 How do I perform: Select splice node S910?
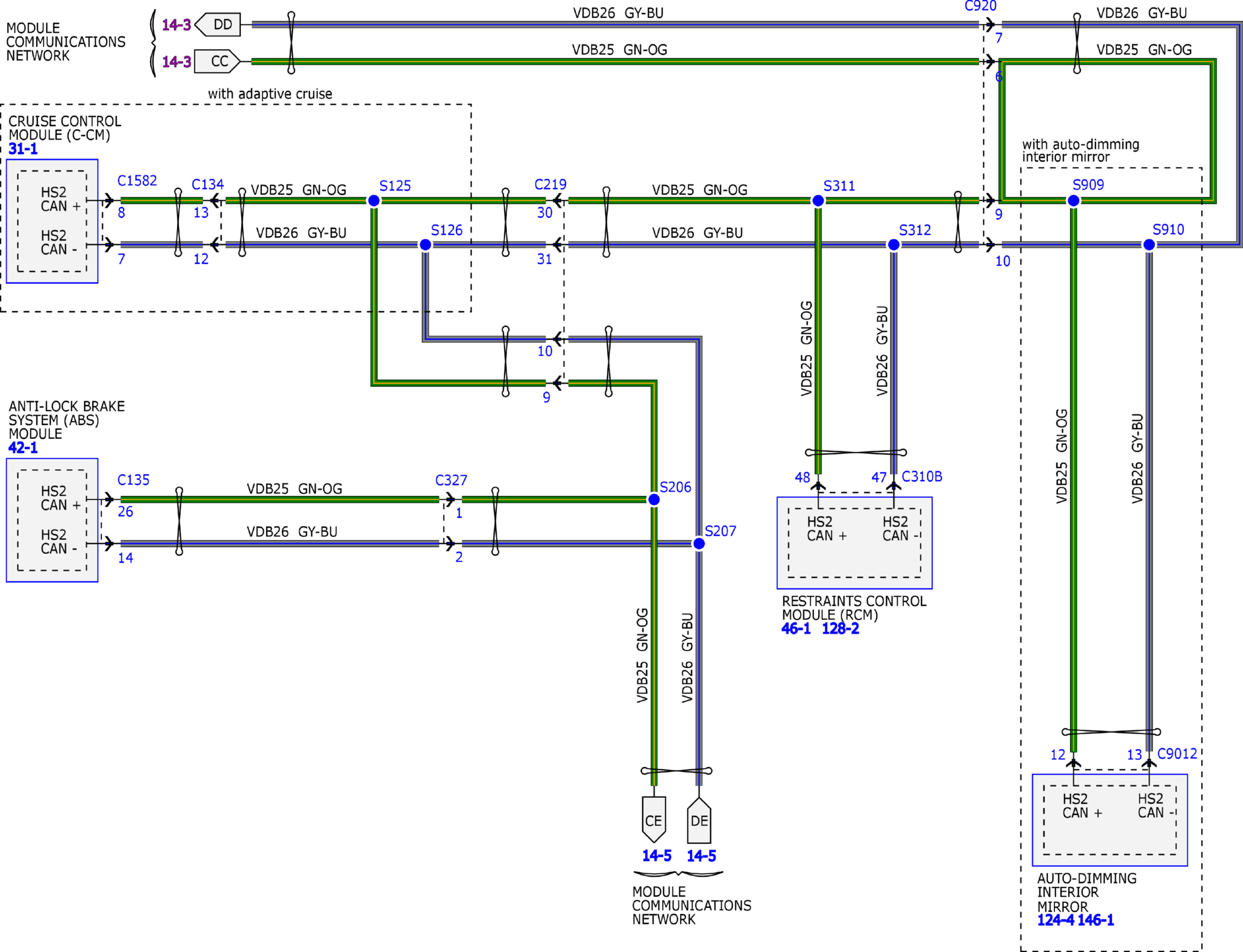1149,245
